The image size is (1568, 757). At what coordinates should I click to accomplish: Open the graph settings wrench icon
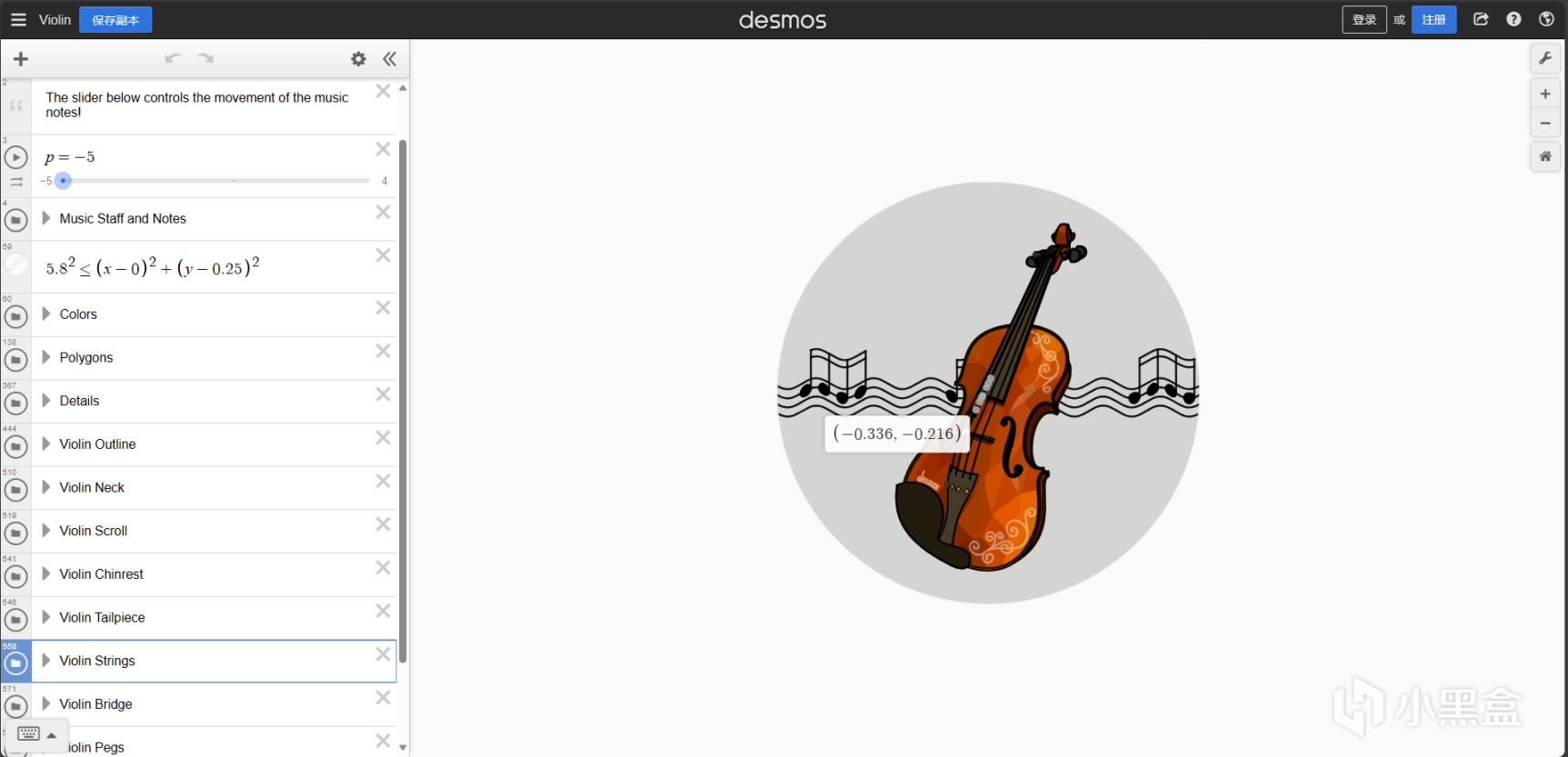(x=1545, y=58)
